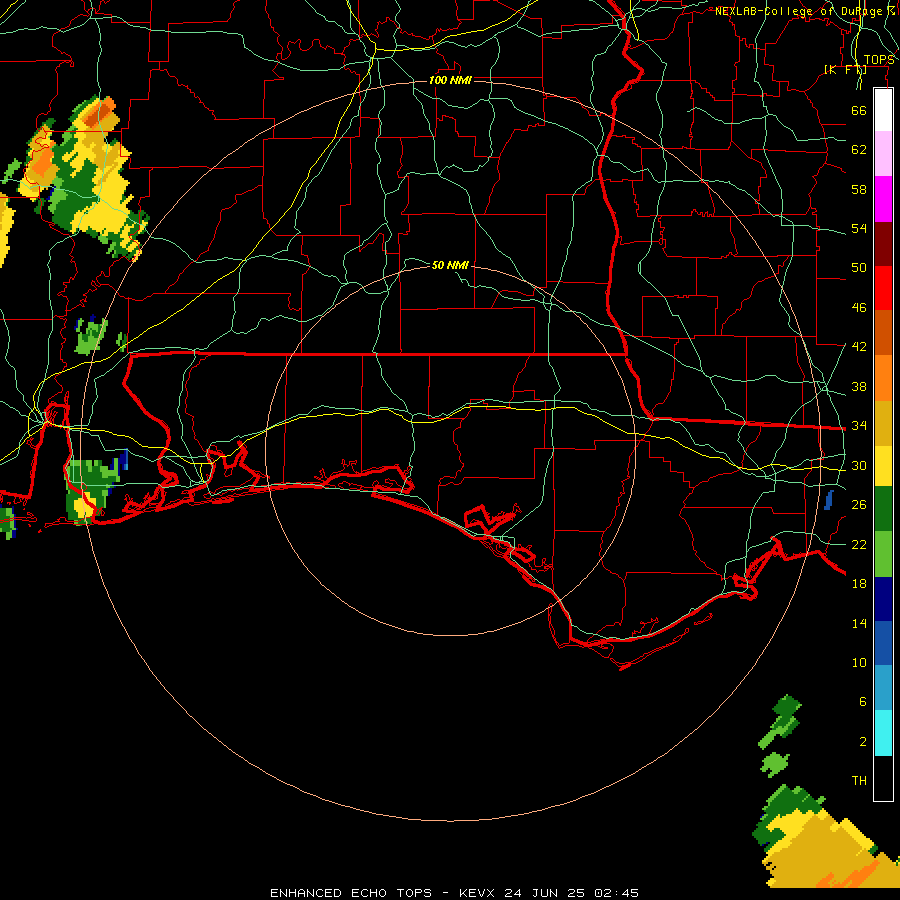900x900 pixels.
Task: Click the elongated green echo above the bottom-right storm
Action: (781, 721)
